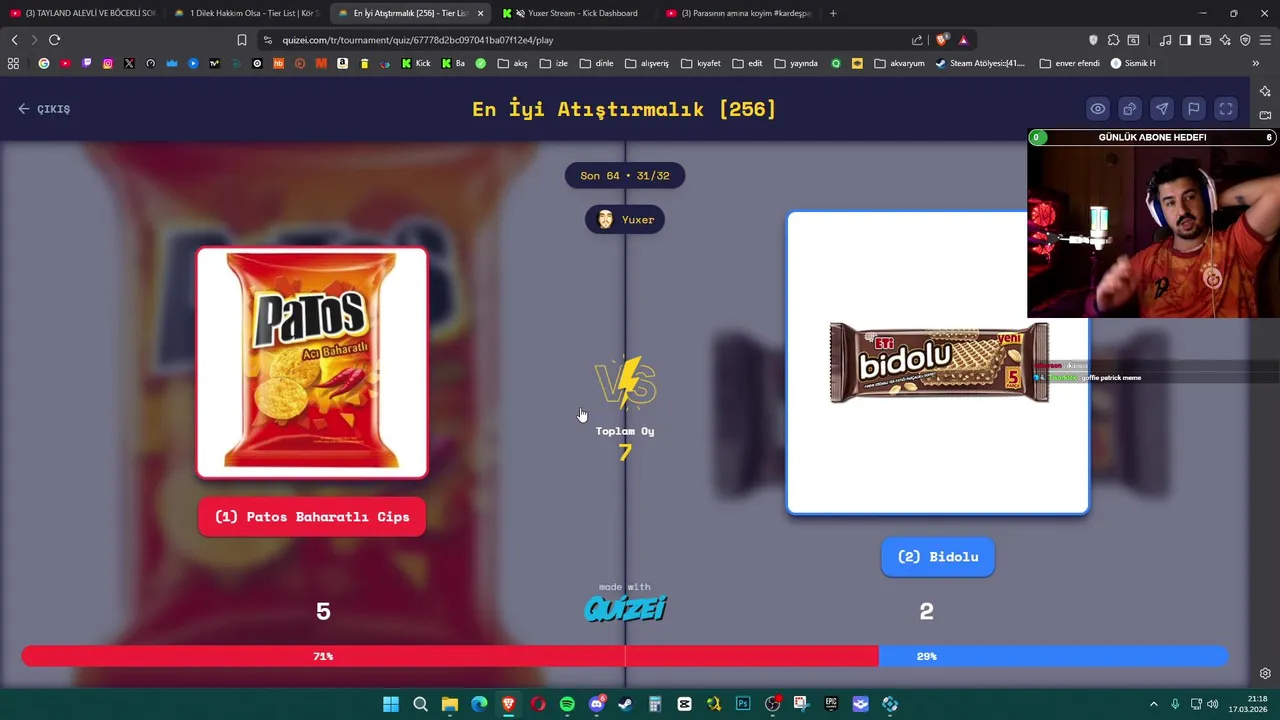Expand the kıyafet bookmarks folder

pyautogui.click(x=700, y=63)
